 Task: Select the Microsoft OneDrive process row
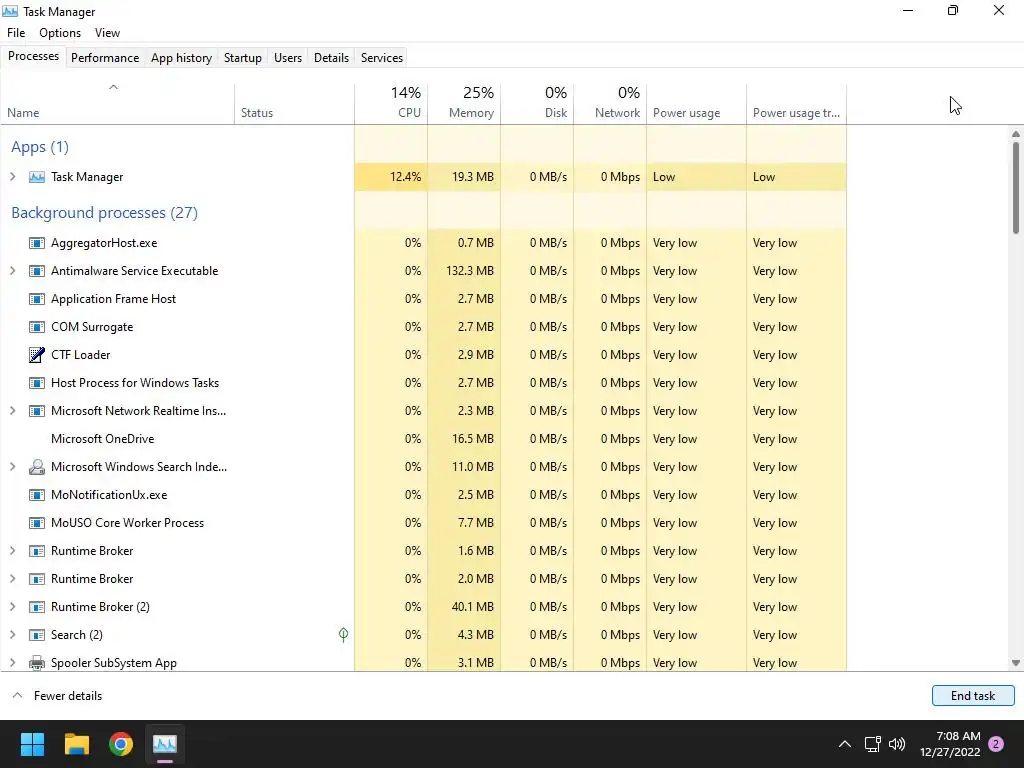423,439
